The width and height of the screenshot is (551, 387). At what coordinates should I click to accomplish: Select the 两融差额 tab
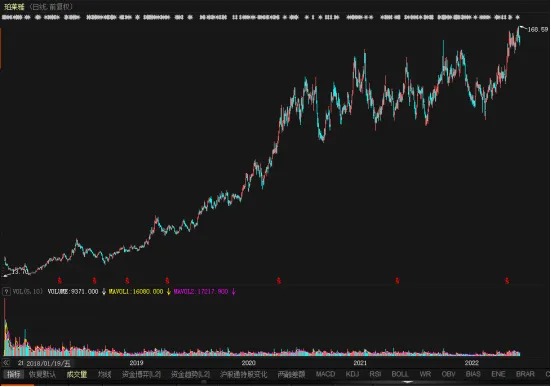(x=291, y=374)
